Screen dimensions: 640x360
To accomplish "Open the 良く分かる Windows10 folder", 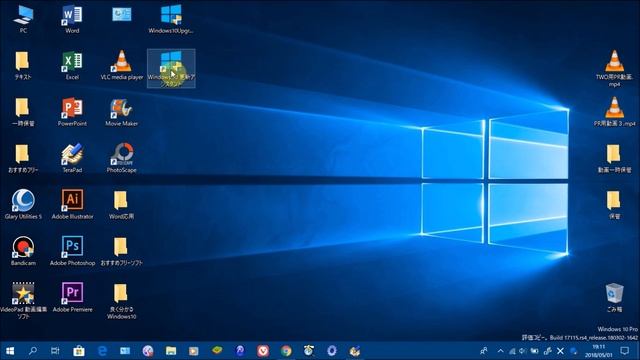I will tap(121, 301).
